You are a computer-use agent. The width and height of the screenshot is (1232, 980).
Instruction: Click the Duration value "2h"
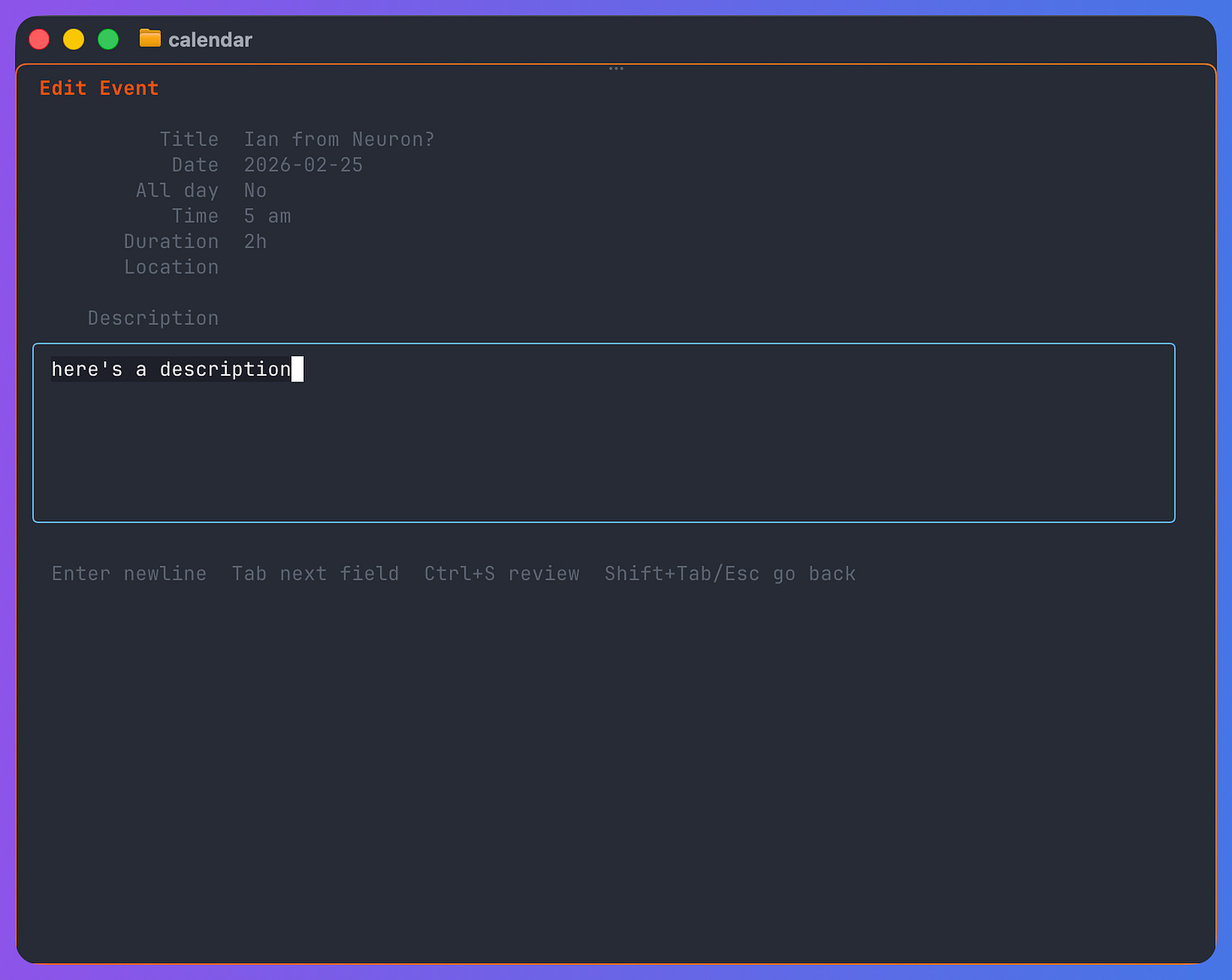click(256, 241)
